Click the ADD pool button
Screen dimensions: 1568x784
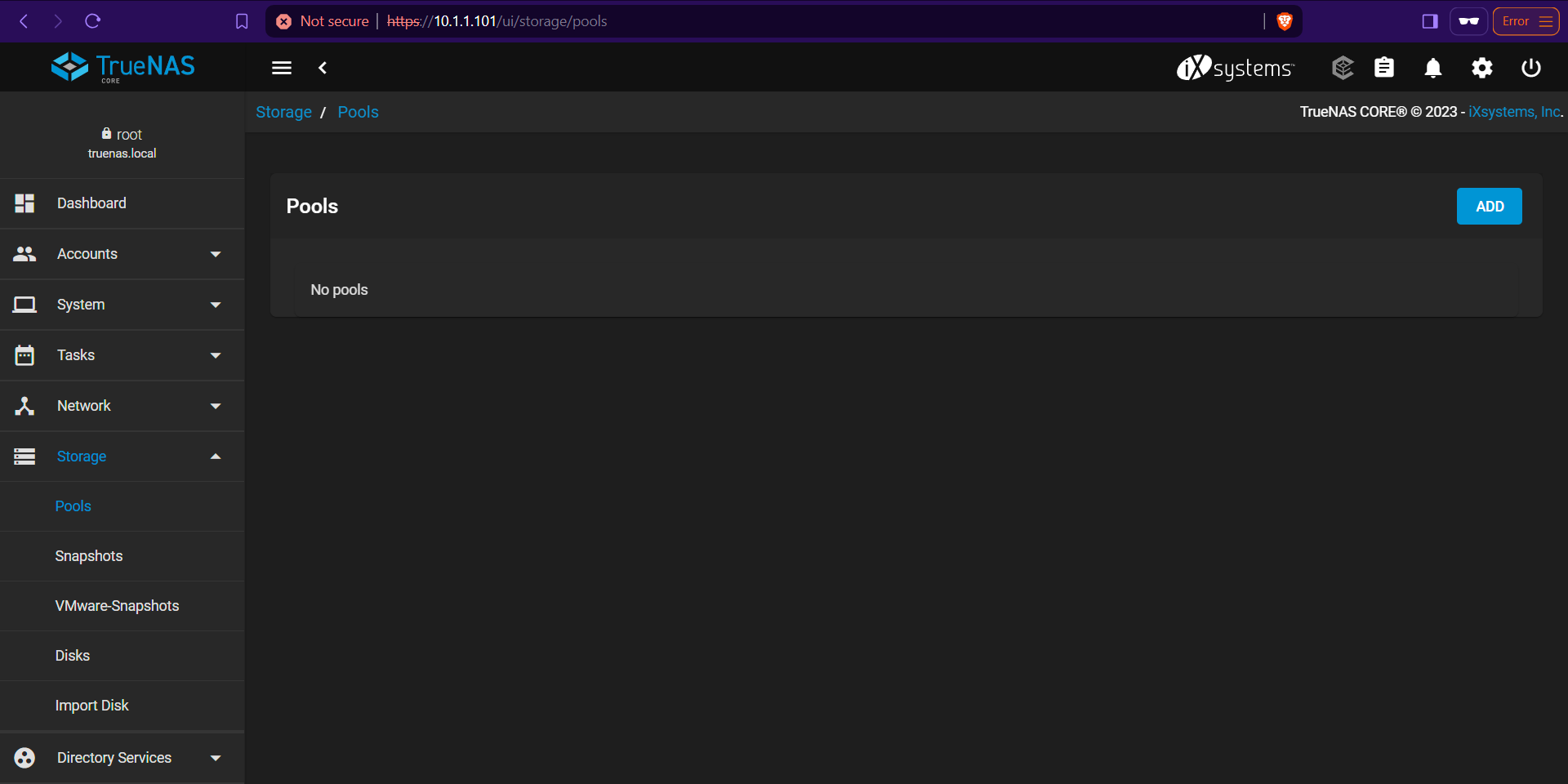(1490, 207)
